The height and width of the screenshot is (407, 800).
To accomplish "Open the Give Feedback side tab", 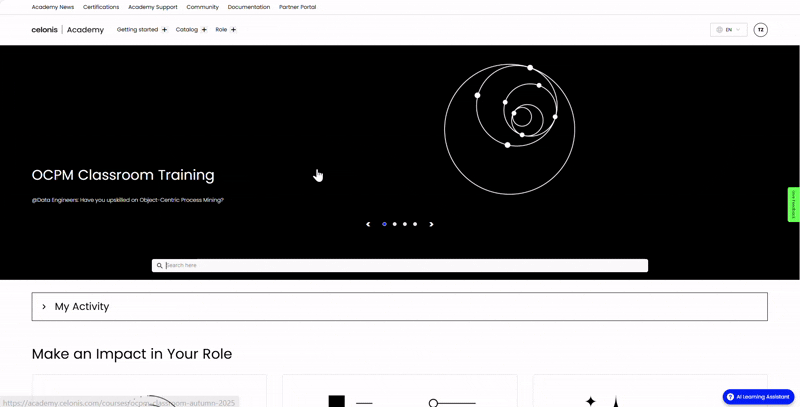I will [x=793, y=204].
